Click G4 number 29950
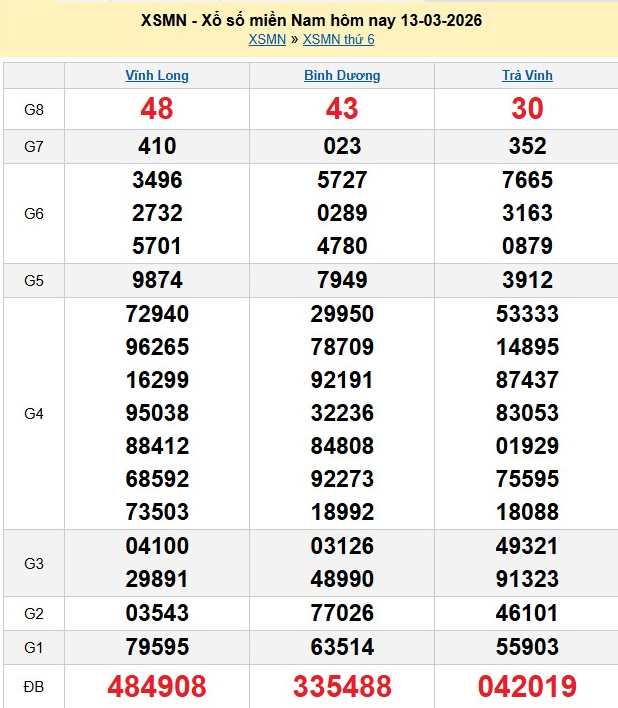 342,314
